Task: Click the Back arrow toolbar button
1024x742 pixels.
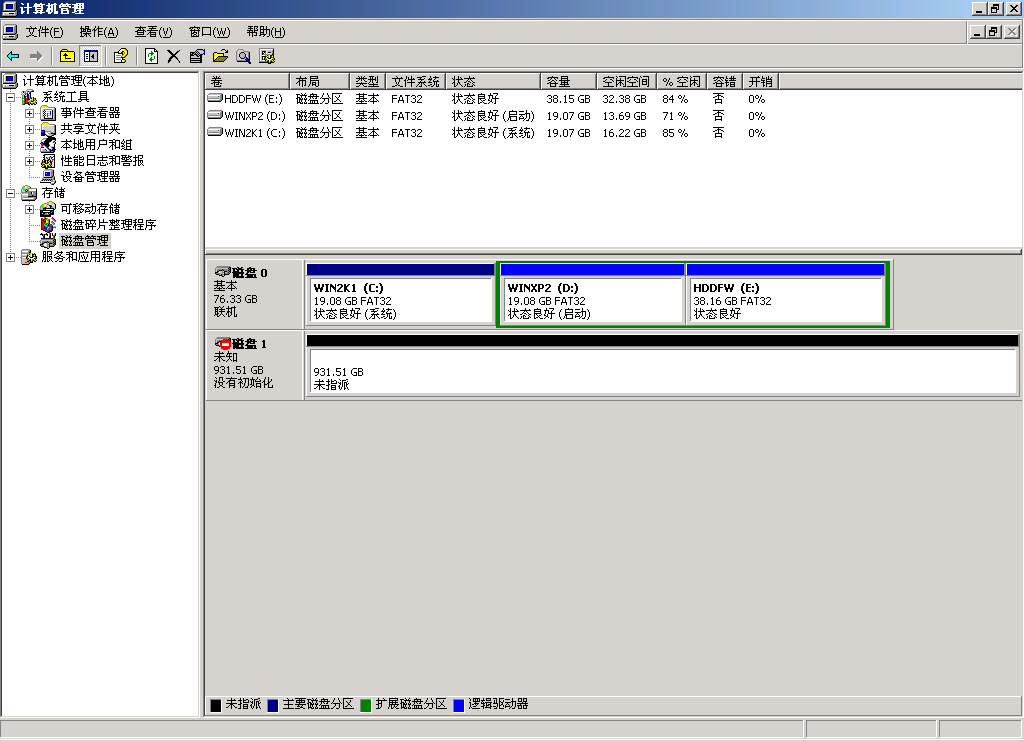Action: 13,56
